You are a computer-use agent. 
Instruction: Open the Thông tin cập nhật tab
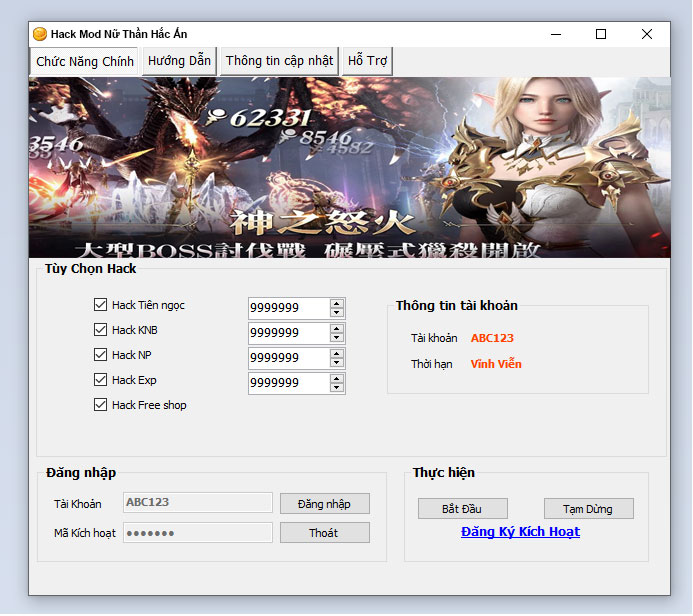pyautogui.click(x=279, y=61)
